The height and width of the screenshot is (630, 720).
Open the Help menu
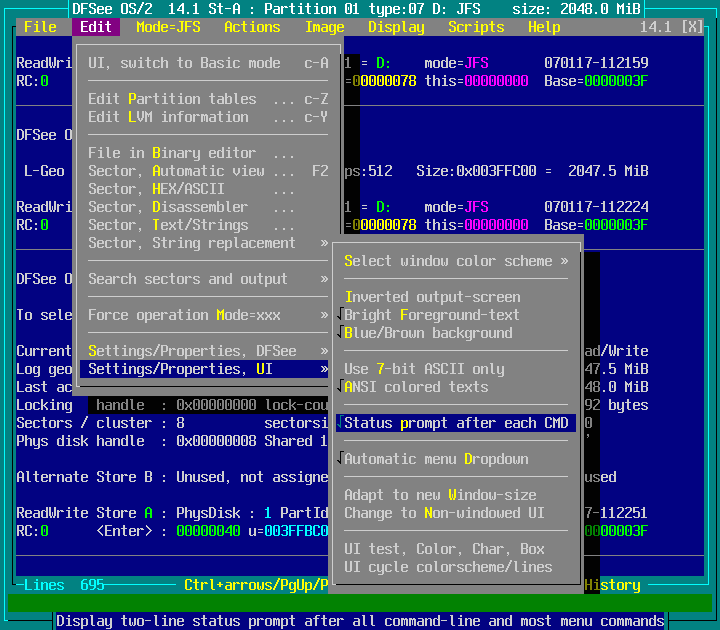click(544, 27)
